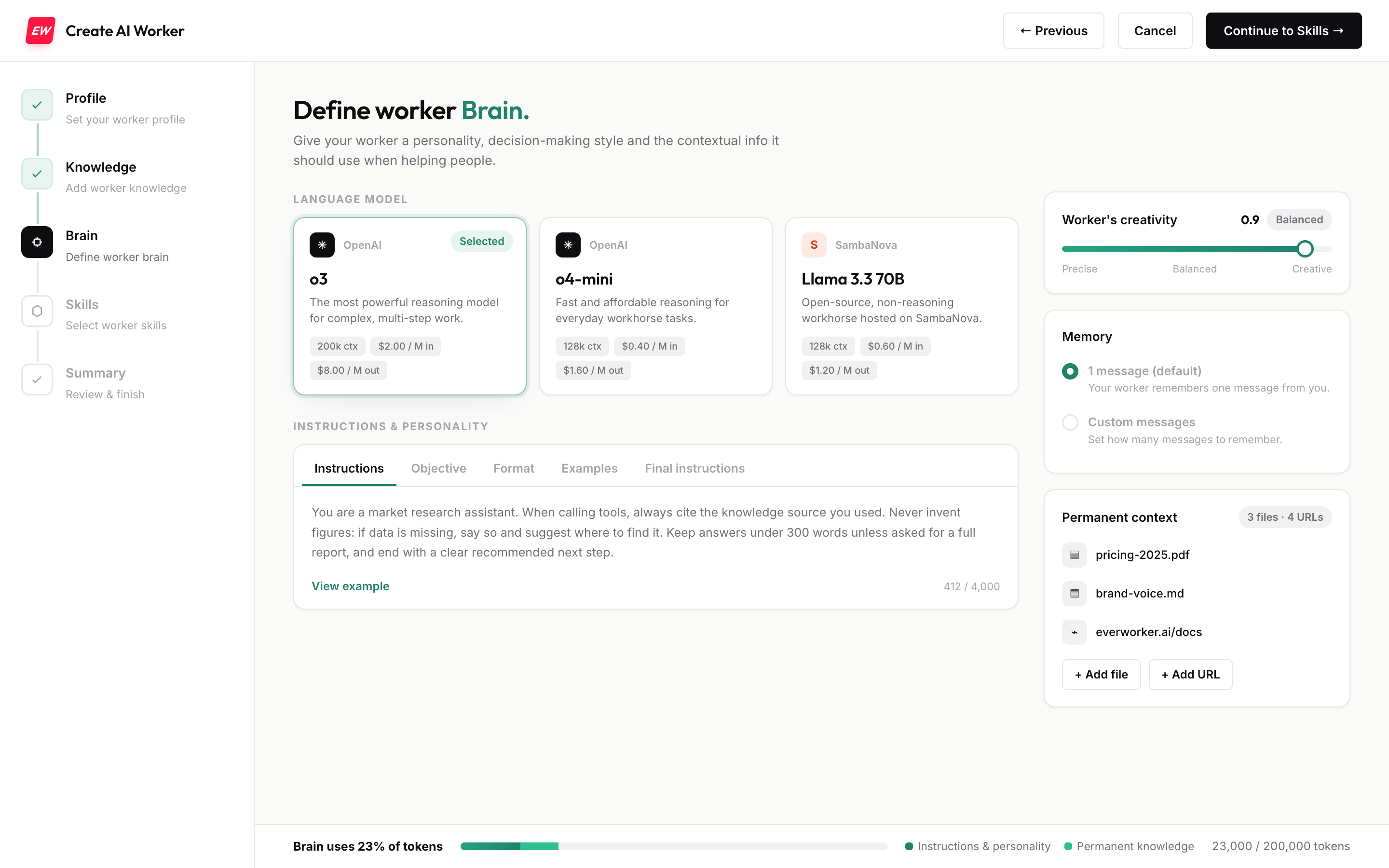1389x868 pixels.
Task: Click the Summary step checkmark icon
Action: tap(37, 380)
